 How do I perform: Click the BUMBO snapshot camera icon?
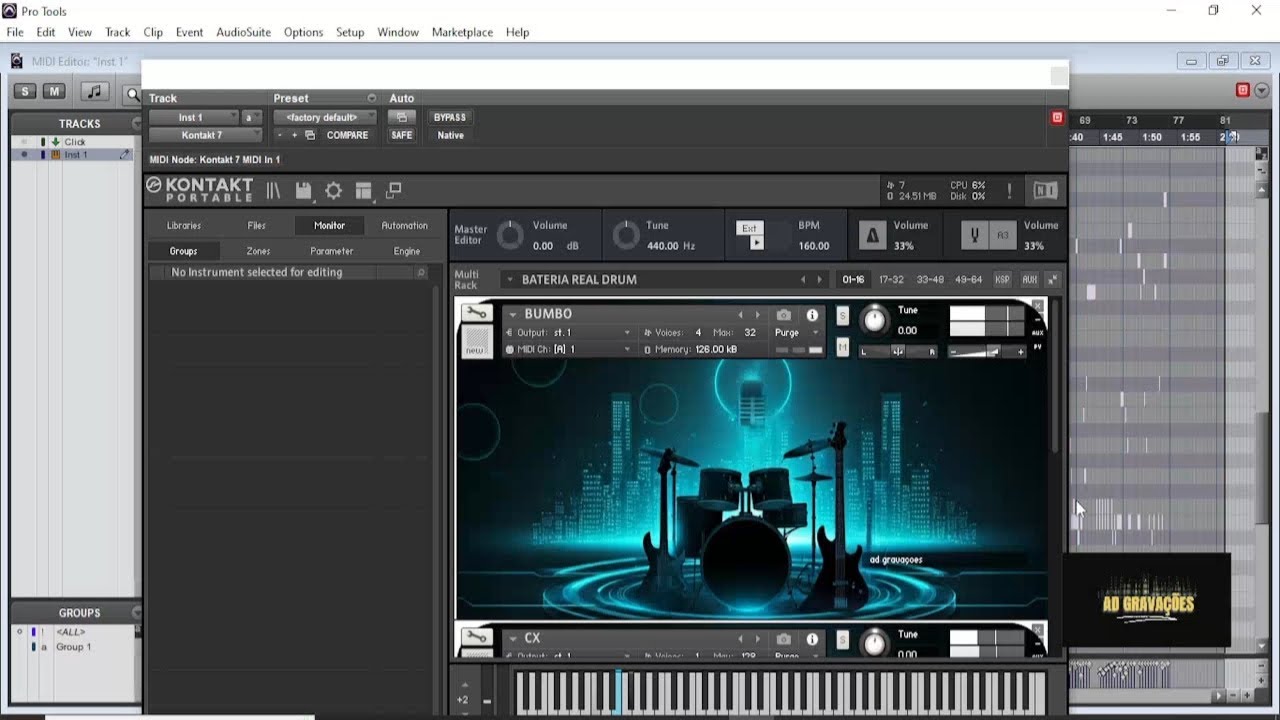(x=784, y=315)
